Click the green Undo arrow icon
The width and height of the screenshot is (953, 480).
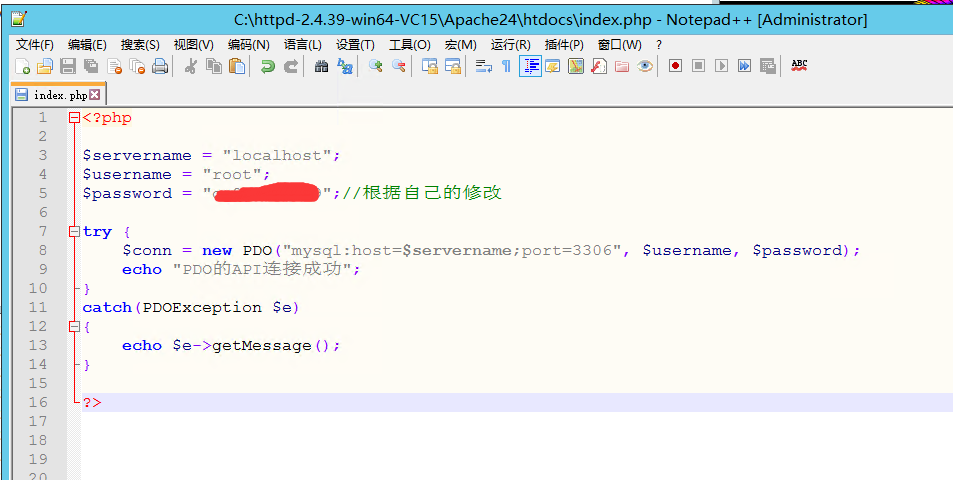point(267,66)
